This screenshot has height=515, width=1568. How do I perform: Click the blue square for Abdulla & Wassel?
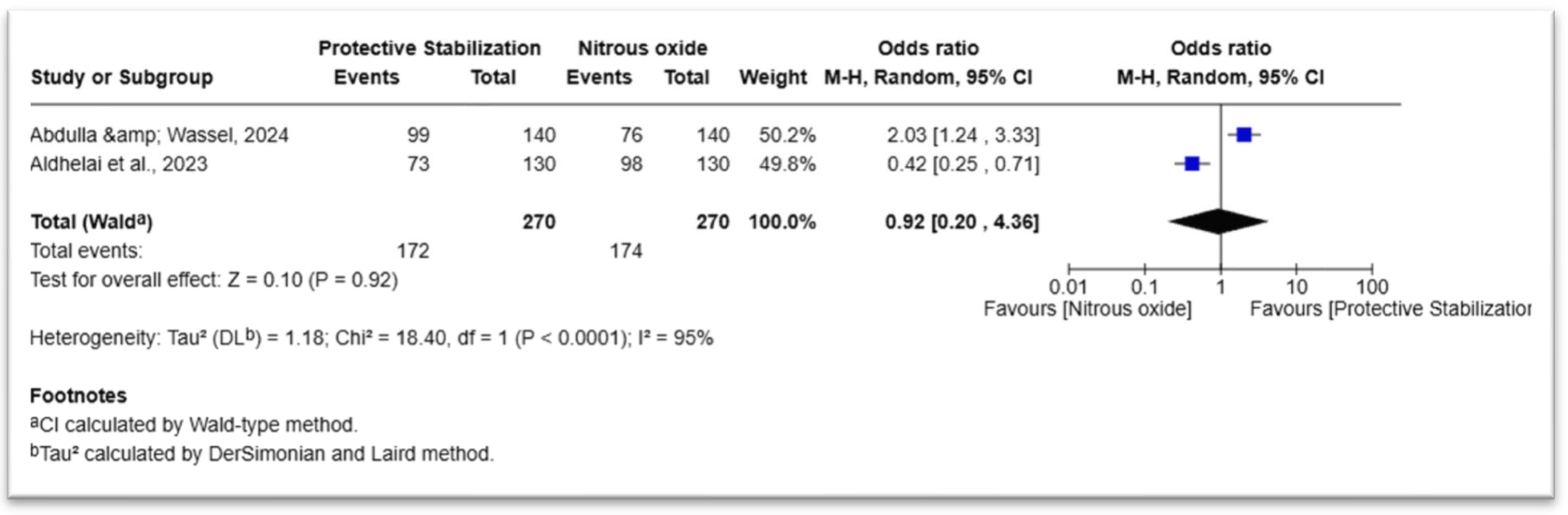coord(1243,135)
